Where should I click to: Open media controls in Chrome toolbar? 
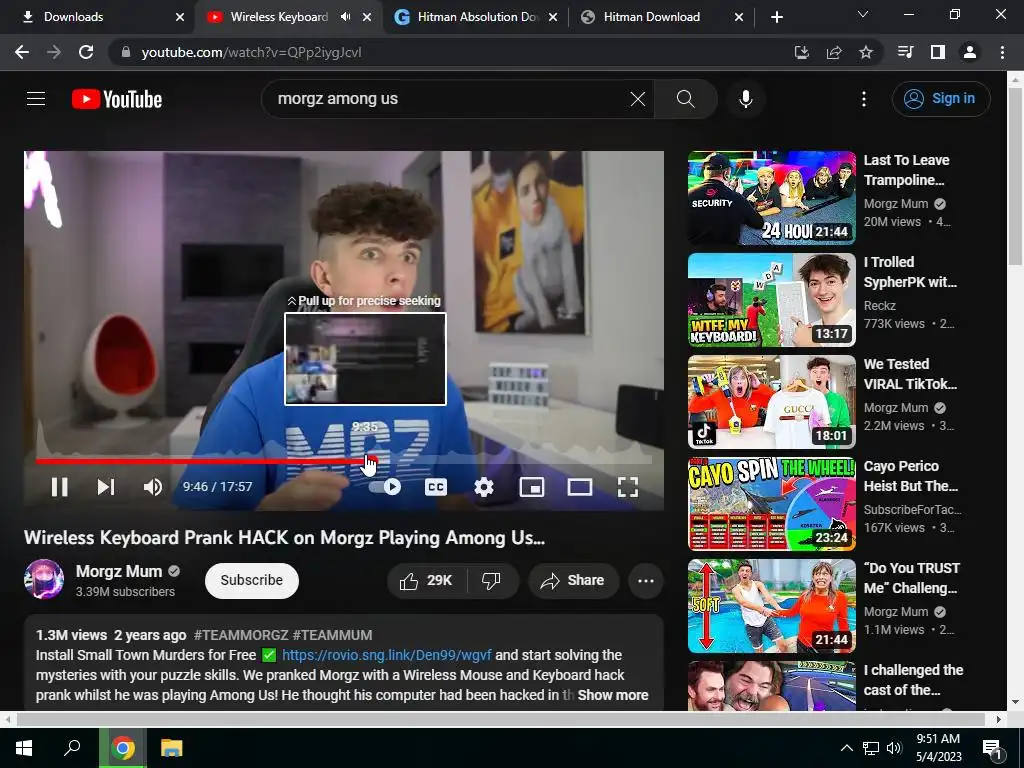[906, 52]
